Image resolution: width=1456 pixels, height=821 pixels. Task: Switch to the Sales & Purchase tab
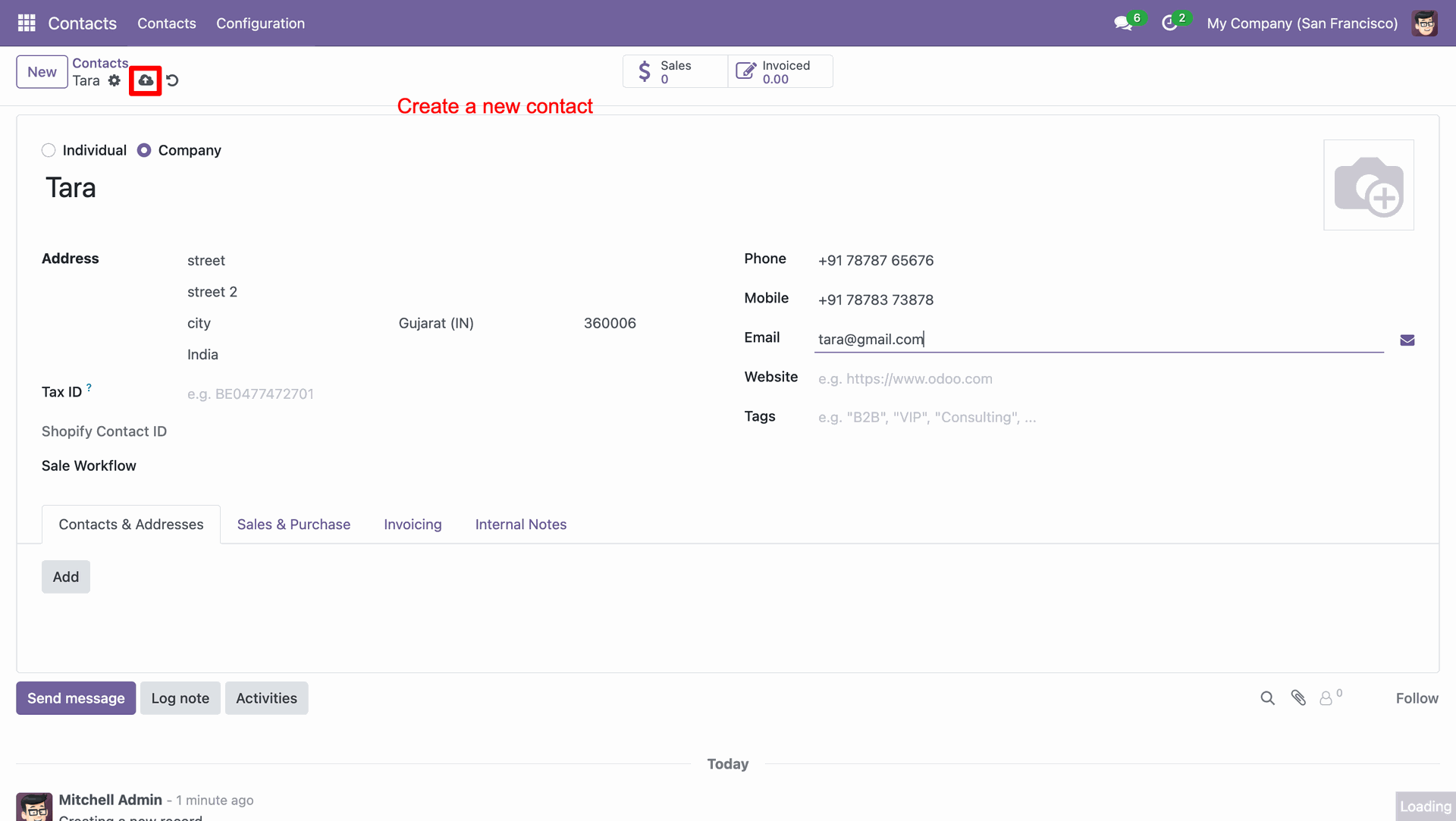pyautogui.click(x=293, y=525)
